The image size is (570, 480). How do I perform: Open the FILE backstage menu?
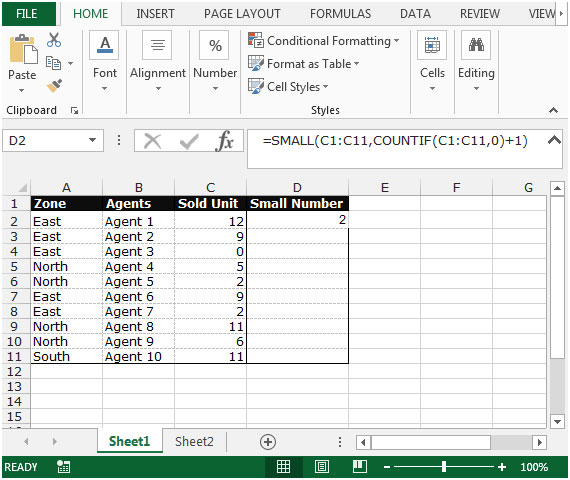(27, 14)
